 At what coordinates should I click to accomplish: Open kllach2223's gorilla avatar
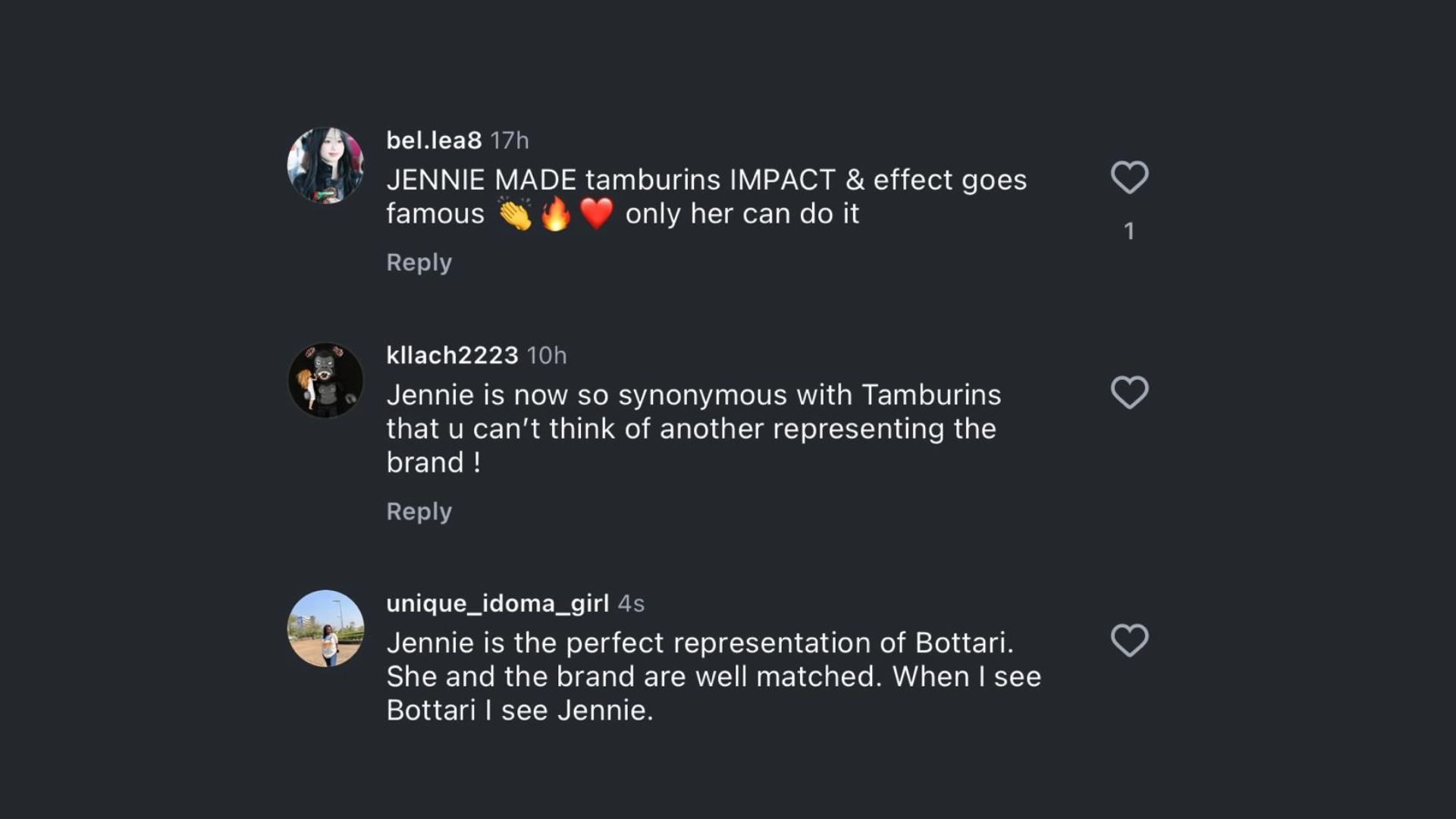325,380
